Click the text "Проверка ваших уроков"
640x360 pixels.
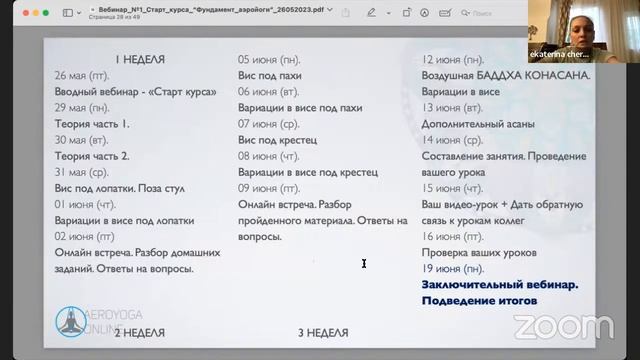pos(479,253)
